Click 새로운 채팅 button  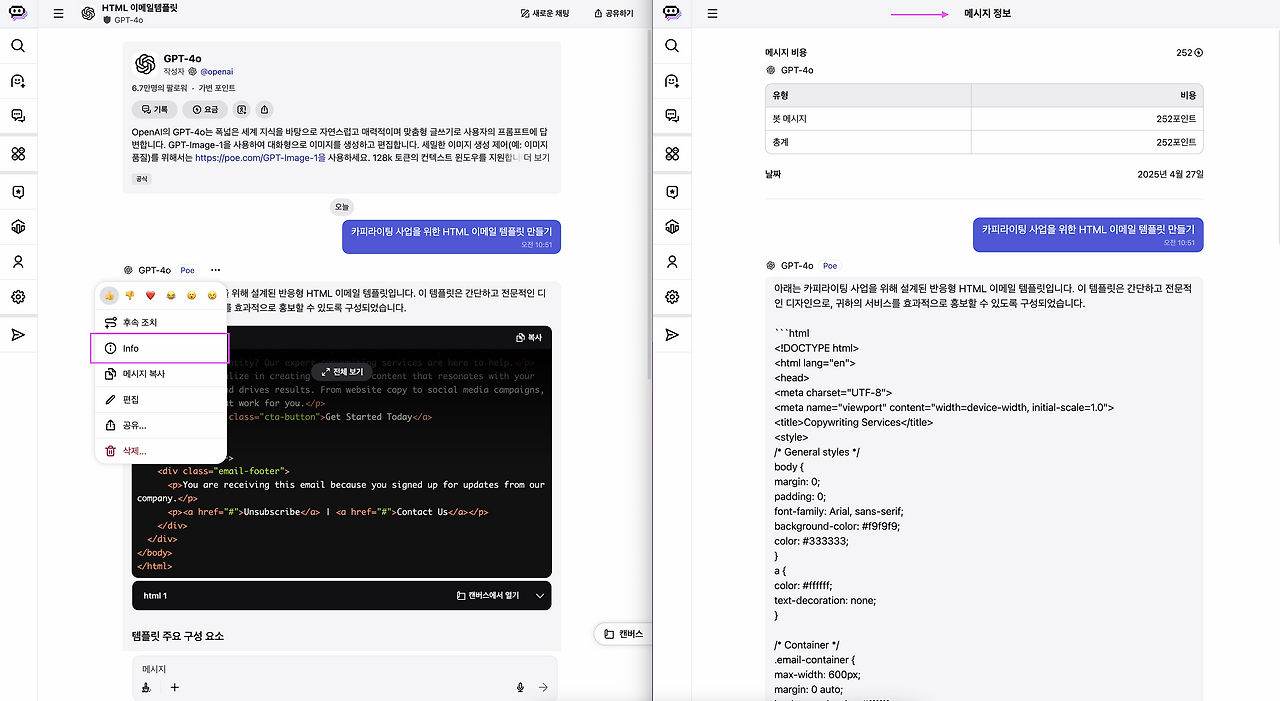click(x=545, y=14)
